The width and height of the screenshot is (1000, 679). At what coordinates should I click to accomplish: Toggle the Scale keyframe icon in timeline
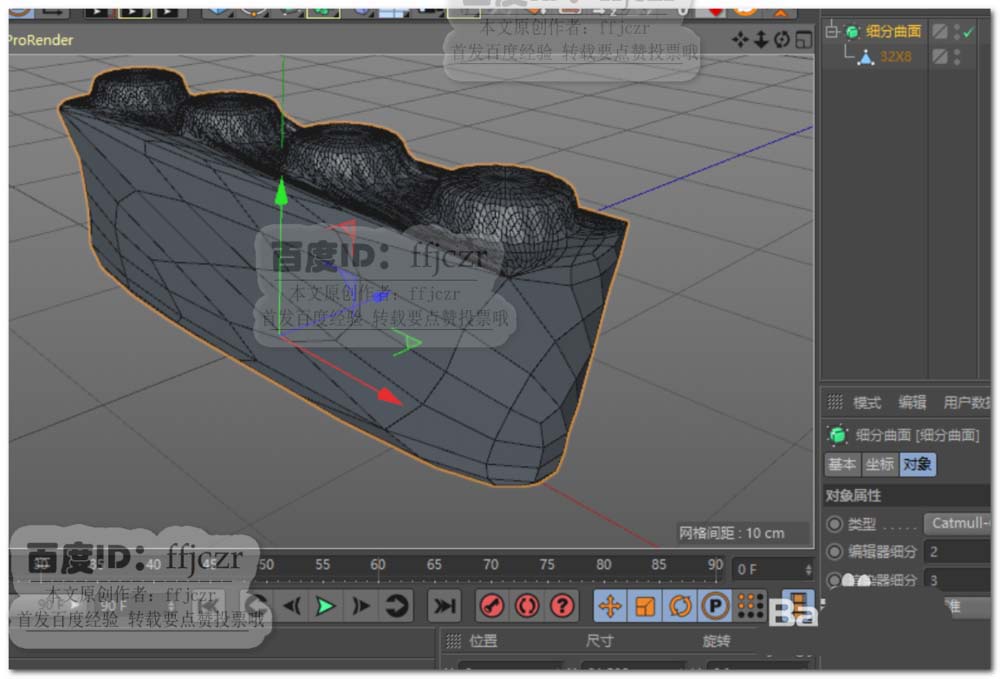[645, 605]
